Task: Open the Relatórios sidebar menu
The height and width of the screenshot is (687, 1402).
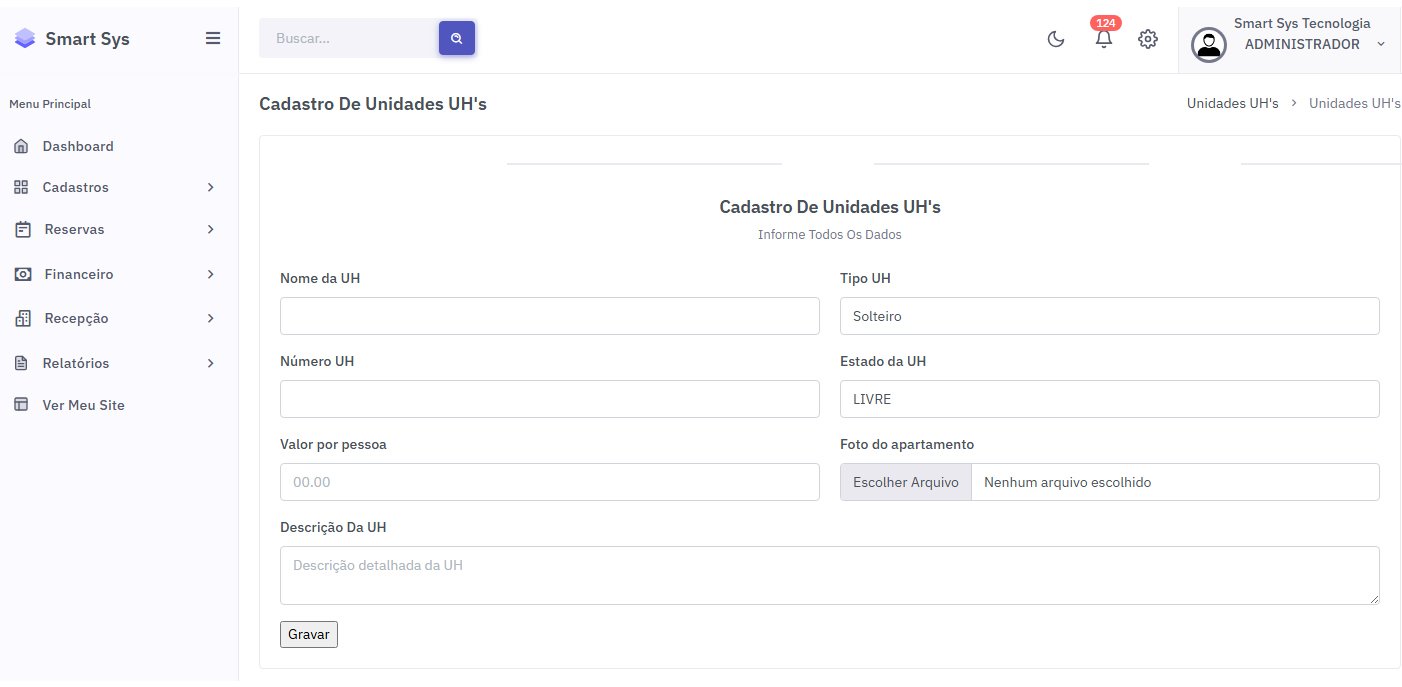Action: [x=76, y=363]
